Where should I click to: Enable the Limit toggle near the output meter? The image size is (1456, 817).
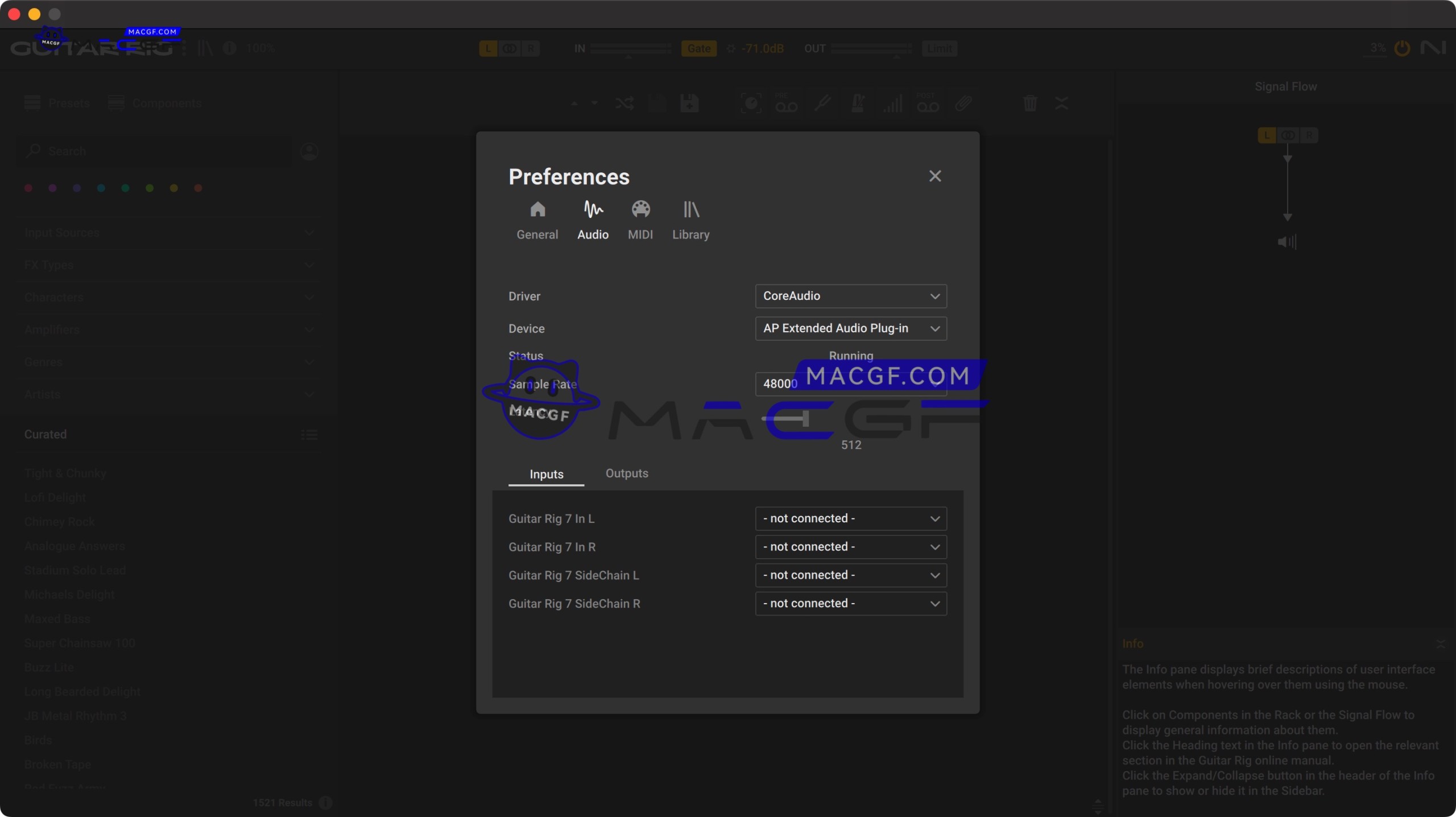940,48
